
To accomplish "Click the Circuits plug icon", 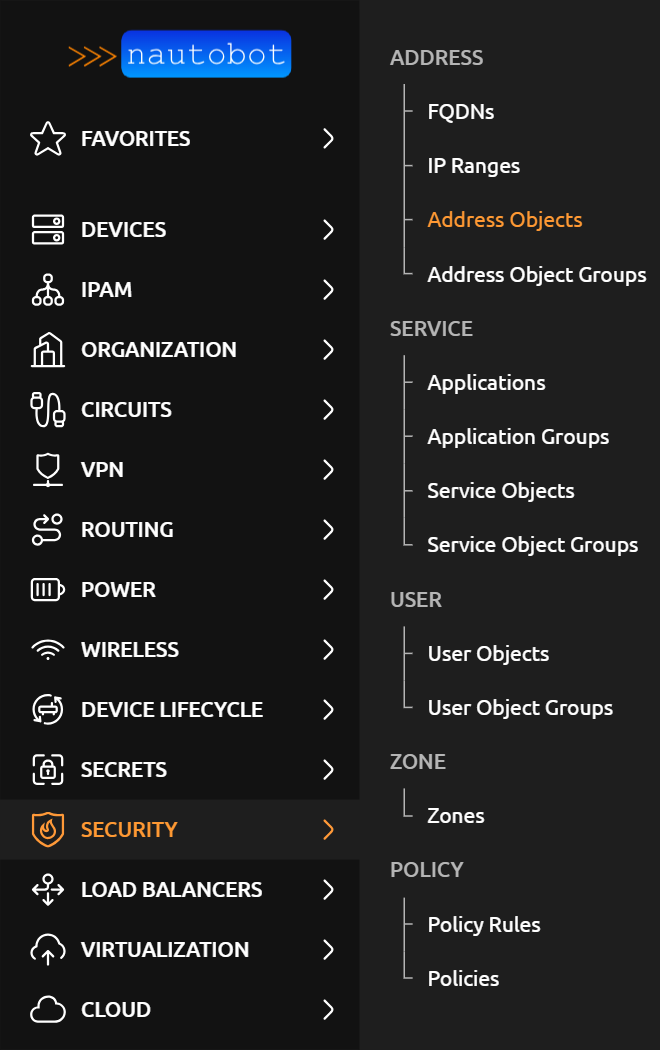I will pyautogui.click(x=47, y=409).
